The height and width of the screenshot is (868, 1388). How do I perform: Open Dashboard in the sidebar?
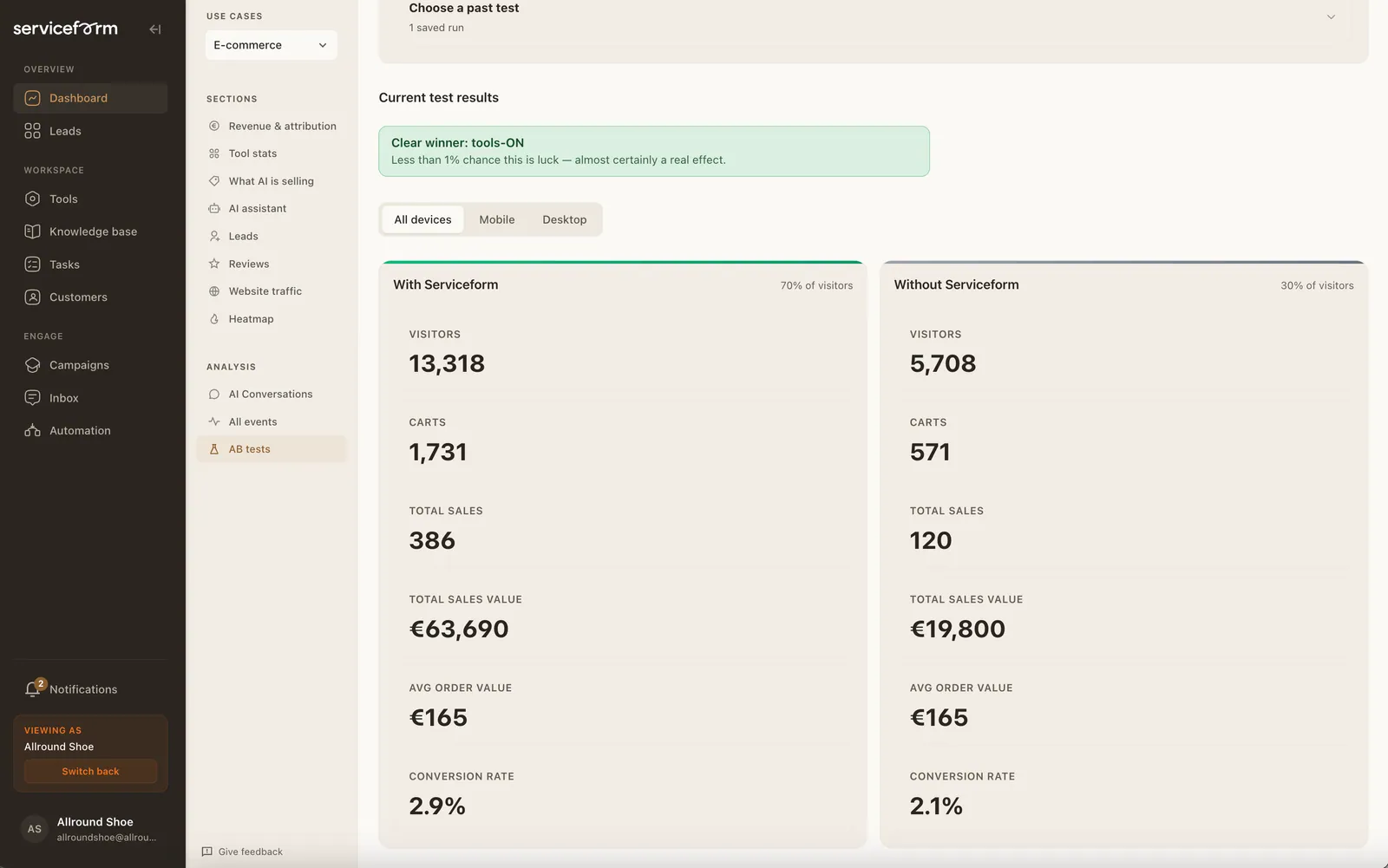point(90,98)
